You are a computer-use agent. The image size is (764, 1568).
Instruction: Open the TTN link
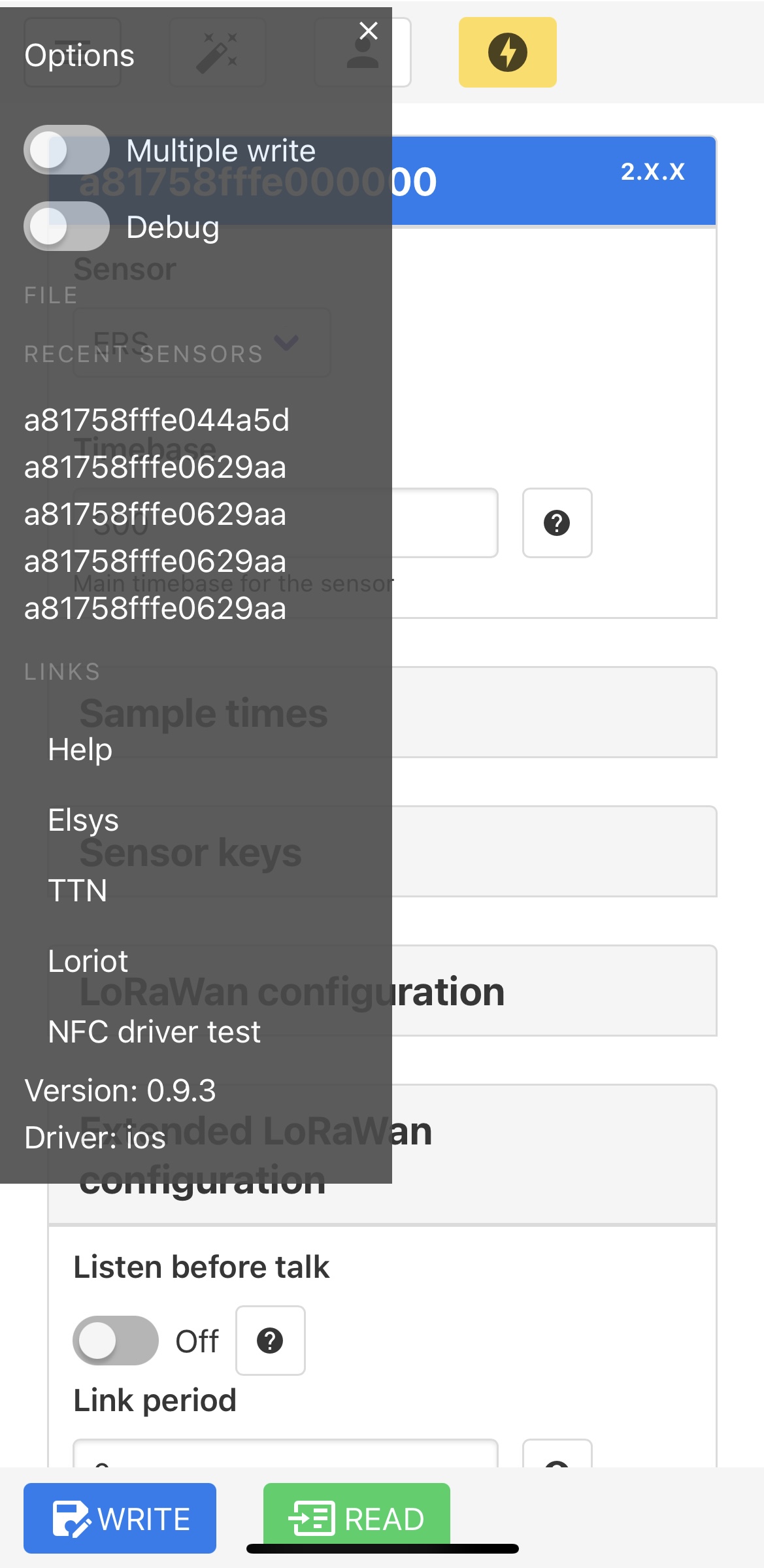click(x=77, y=891)
